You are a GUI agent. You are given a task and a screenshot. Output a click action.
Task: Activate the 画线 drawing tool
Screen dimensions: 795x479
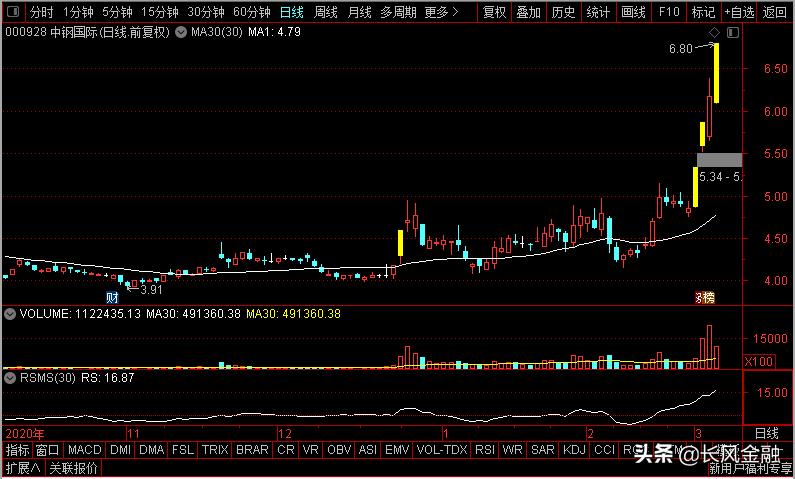pos(633,12)
